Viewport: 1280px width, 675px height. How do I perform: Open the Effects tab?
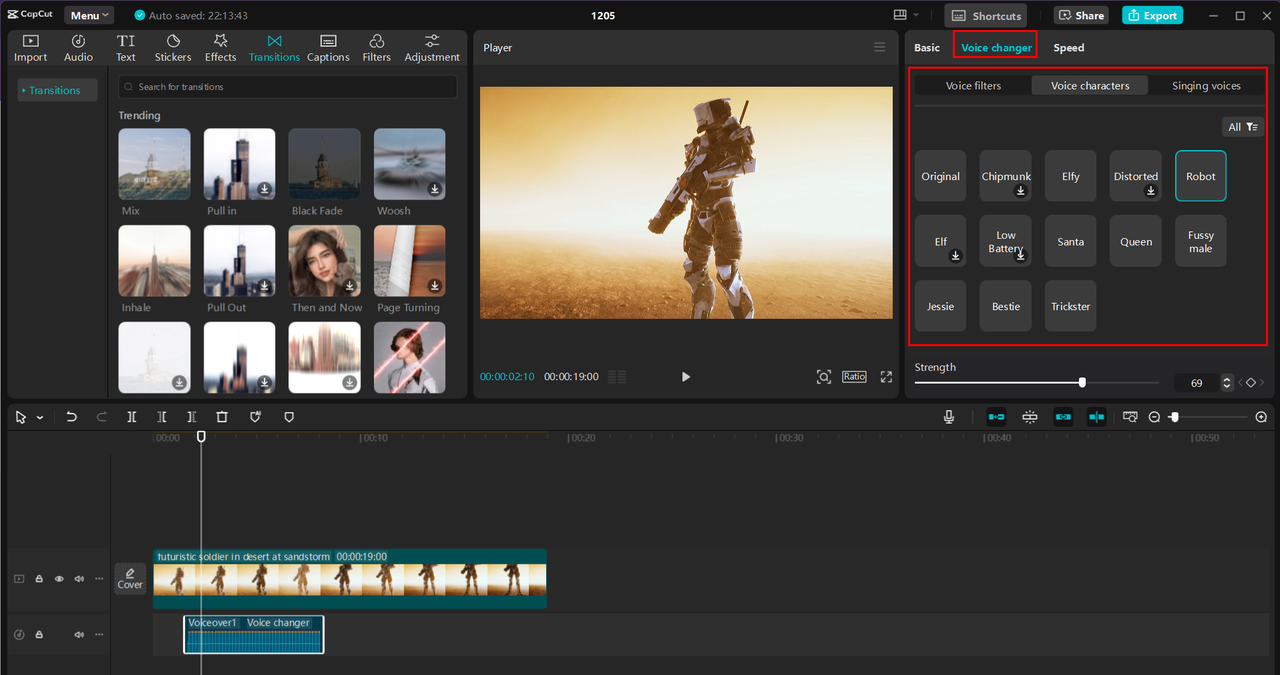click(x=221, y=48)
